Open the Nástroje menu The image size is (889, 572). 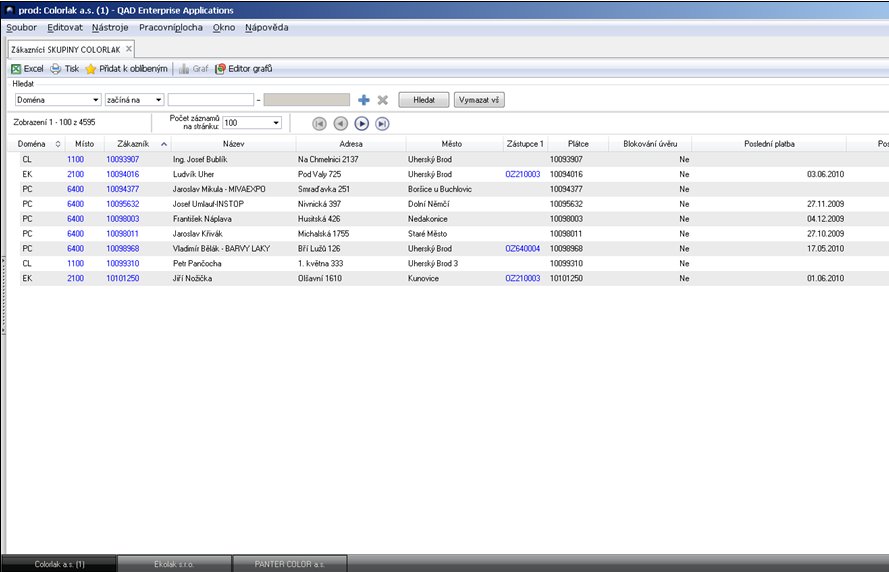pos(110,27)
